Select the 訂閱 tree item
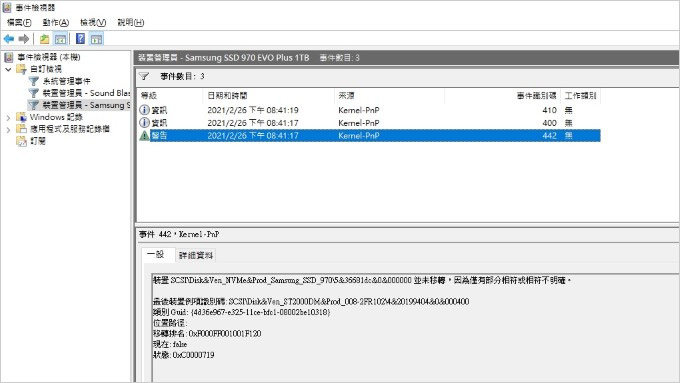This screenshot has width=680, height=383. pos(38,141)
